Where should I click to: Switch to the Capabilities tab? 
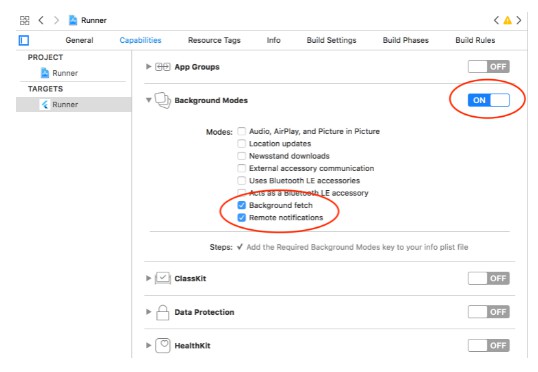pyautogui.click(x=140, y=40)
